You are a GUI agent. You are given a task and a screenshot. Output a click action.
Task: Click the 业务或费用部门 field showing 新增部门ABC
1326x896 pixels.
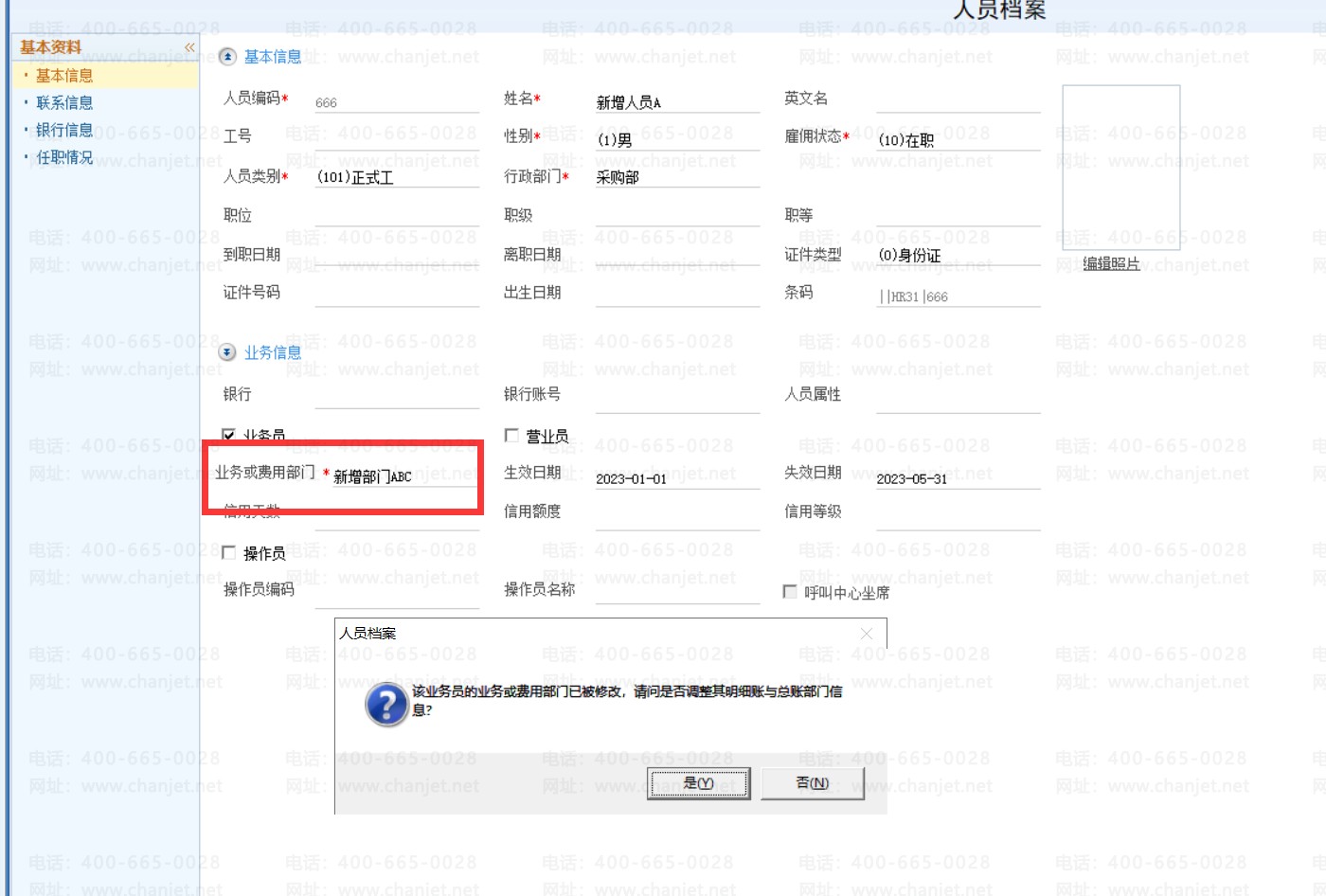(x=405, y=476)
